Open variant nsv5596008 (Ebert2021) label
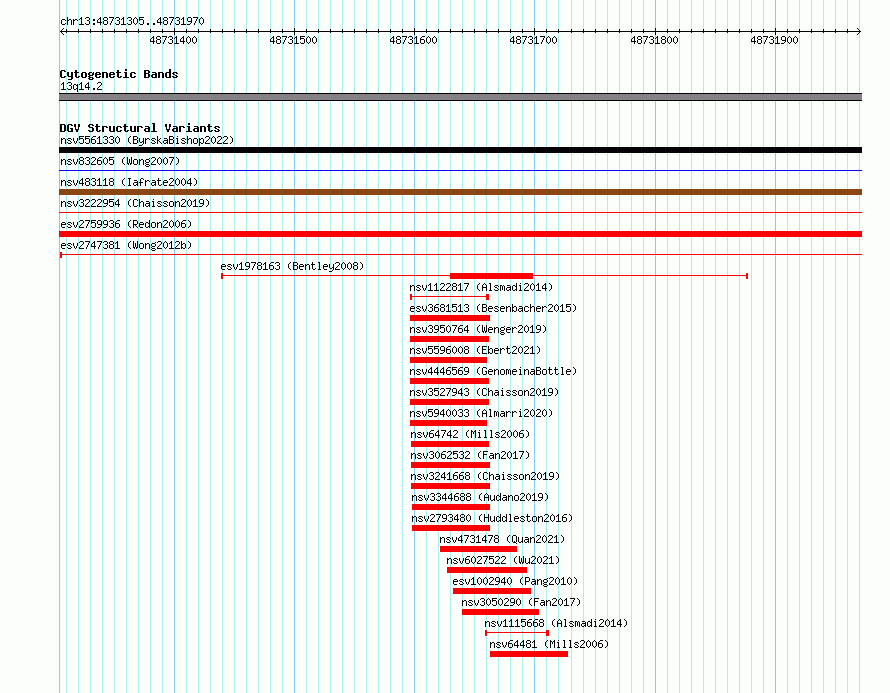 coord(476,350)
